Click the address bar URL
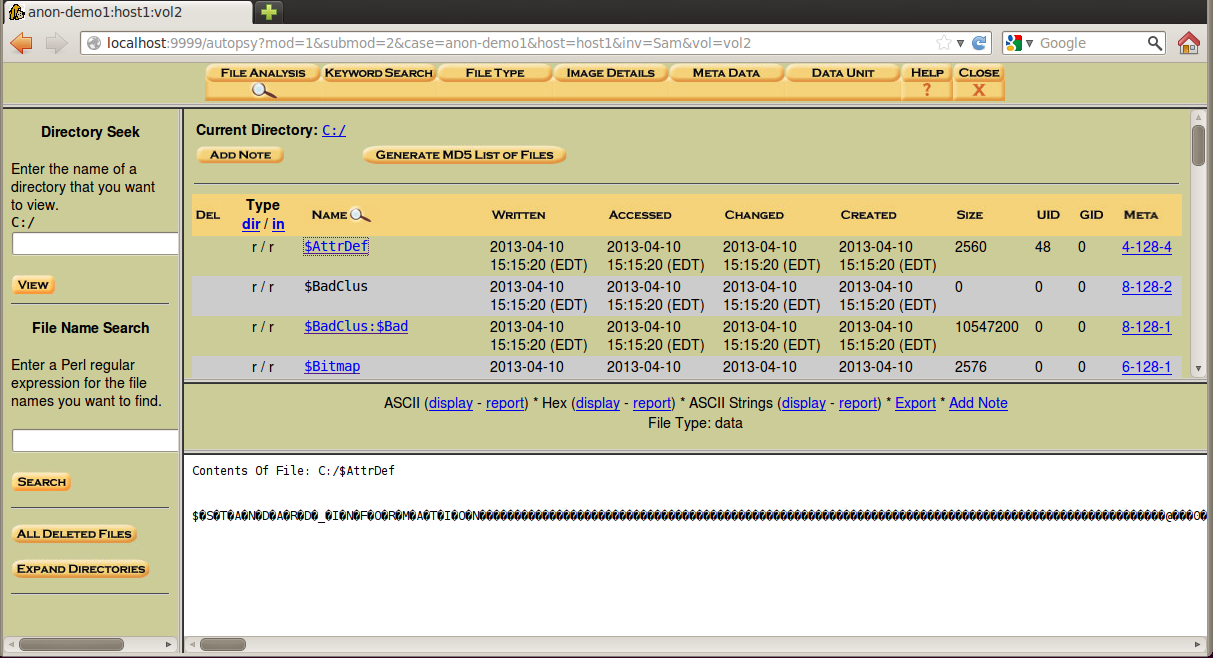Viewport: 1213px width, 658px height. [x=429, y=43]
